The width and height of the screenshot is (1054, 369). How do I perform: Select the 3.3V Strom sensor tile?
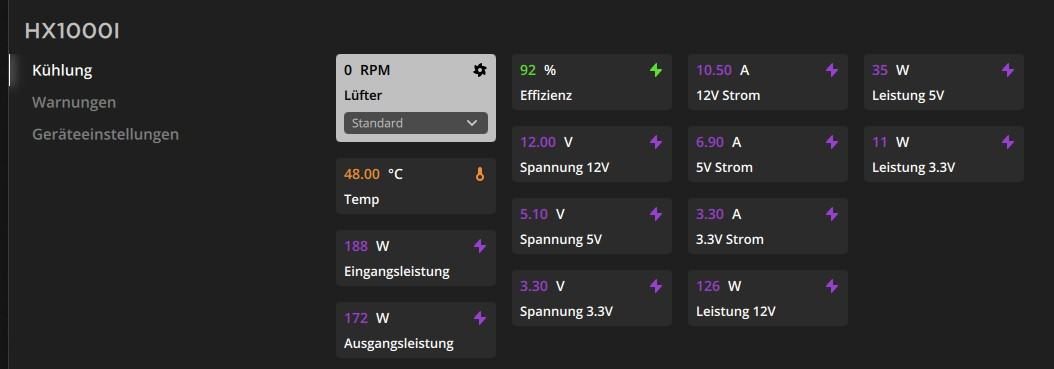(768, 226)
